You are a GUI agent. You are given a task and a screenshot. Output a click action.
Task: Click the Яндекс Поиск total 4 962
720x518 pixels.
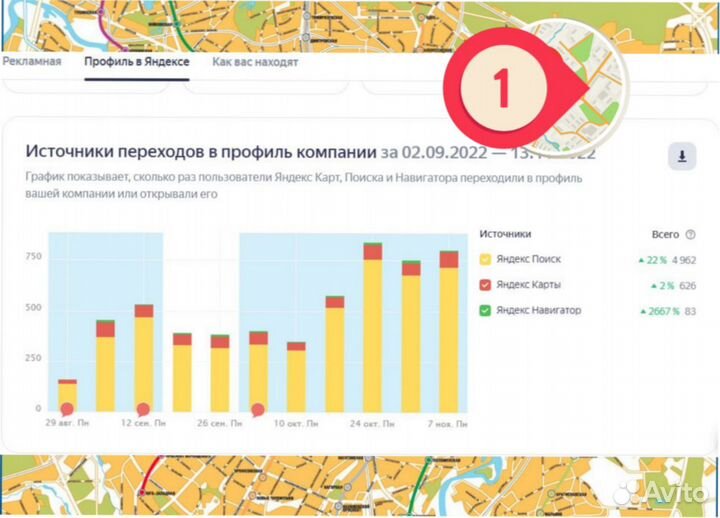click(684, 260)
